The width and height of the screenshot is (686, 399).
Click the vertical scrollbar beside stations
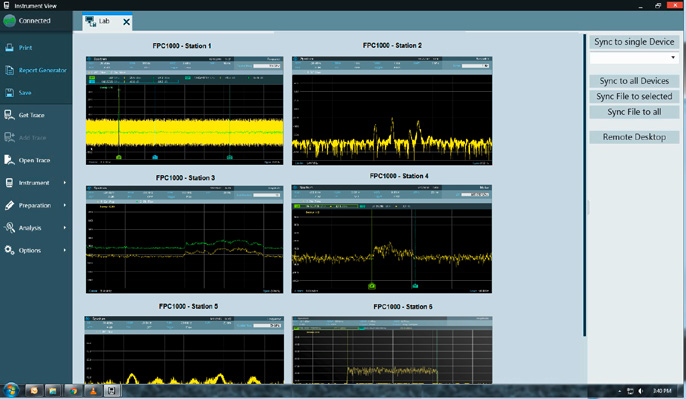coord(584,186)
